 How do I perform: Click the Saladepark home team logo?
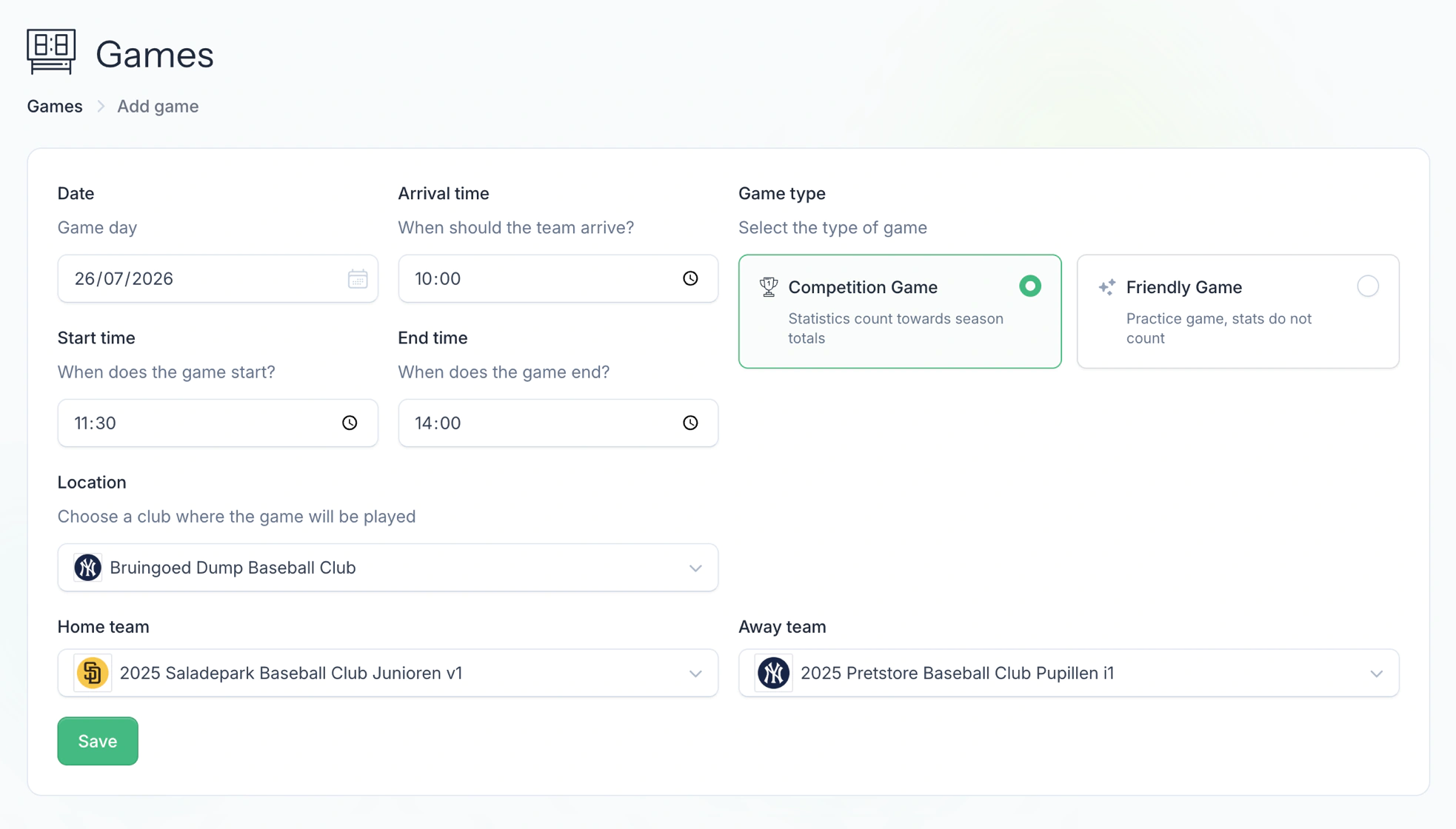coord(93,673)
